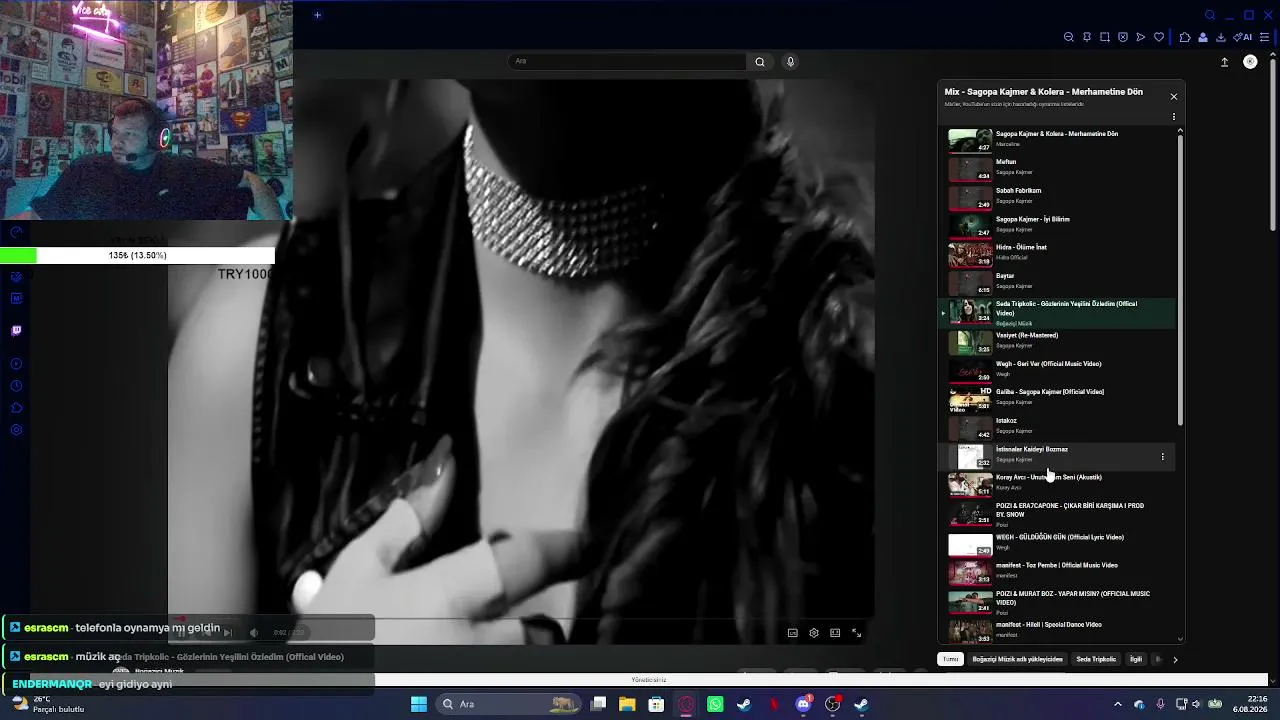The height and width of the screenshot is (720, 1280).
Task: Open a new browser tab with plus
Action: [317, 15]
